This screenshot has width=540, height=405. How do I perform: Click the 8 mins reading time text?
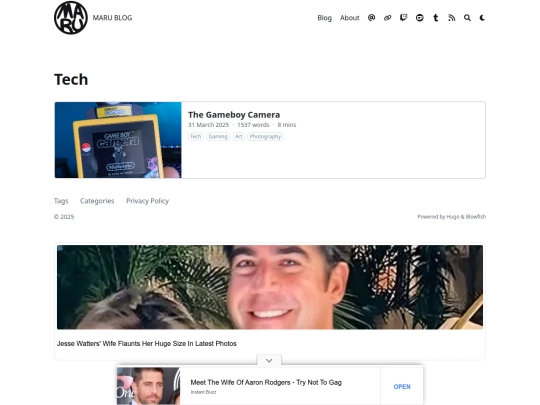(x=287, y=125)
